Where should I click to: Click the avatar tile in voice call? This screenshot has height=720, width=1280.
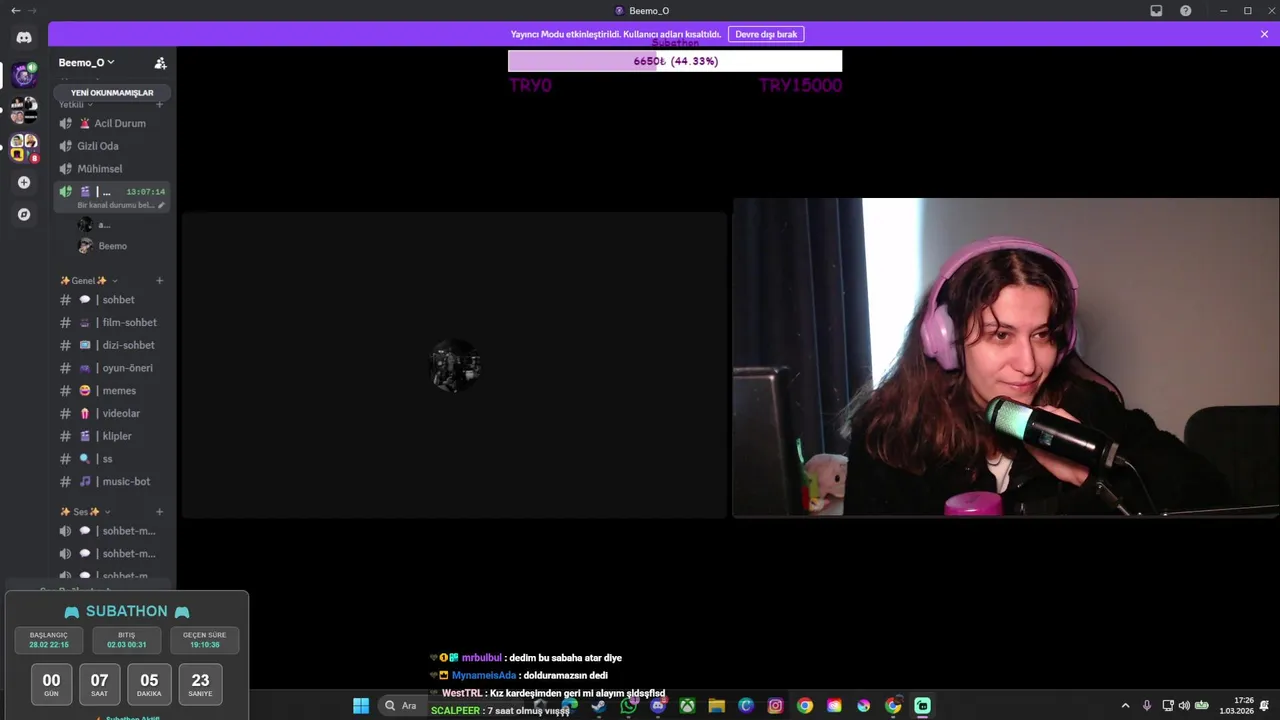pyautogui.click(x=454, y=365)
